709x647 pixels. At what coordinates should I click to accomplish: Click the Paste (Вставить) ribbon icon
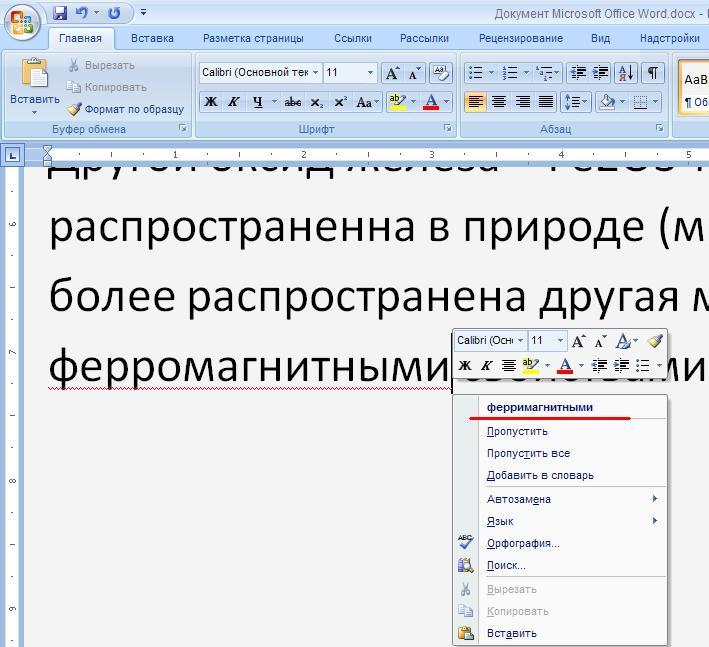34,85
